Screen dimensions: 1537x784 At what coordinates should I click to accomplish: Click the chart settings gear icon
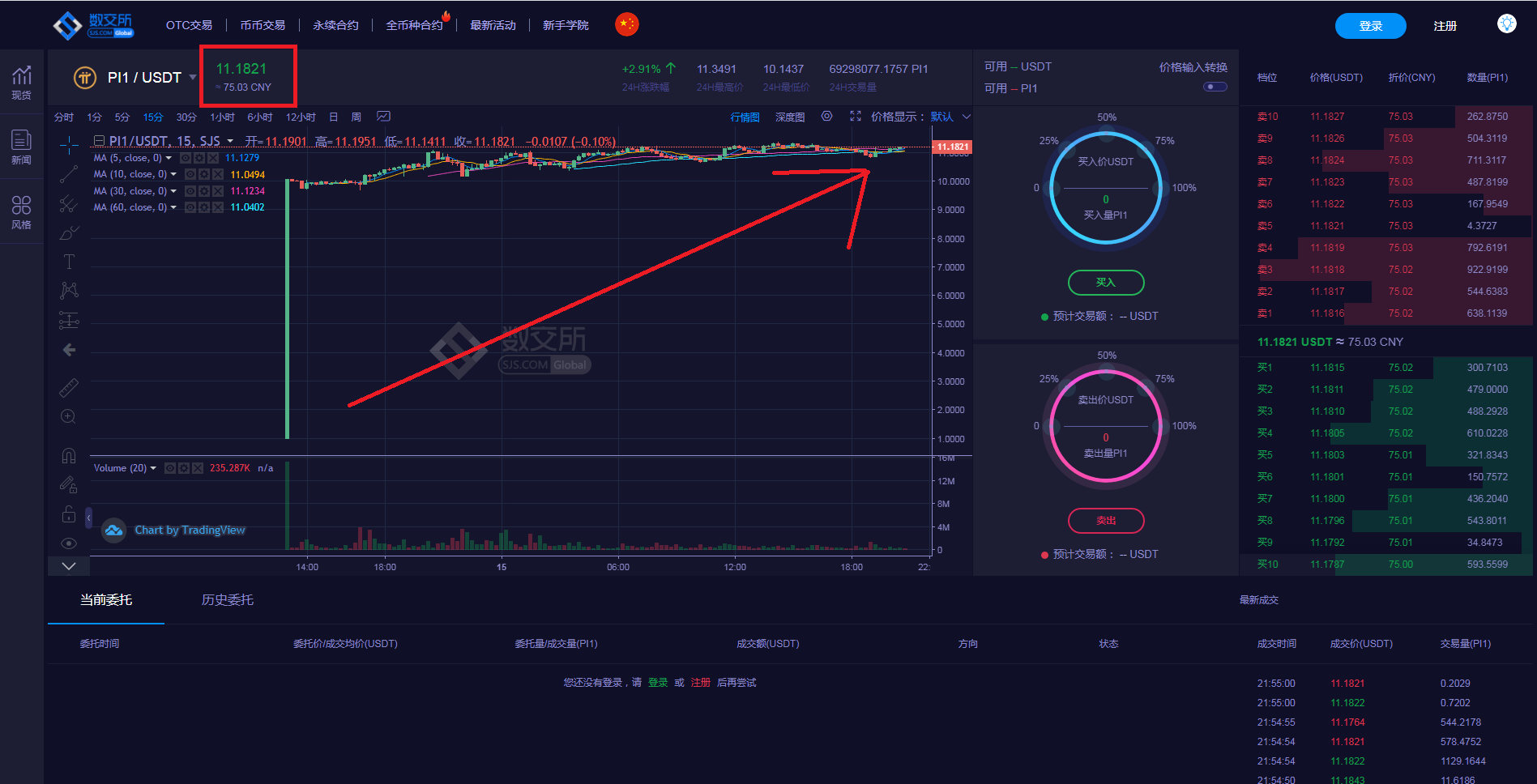[826, 117]
